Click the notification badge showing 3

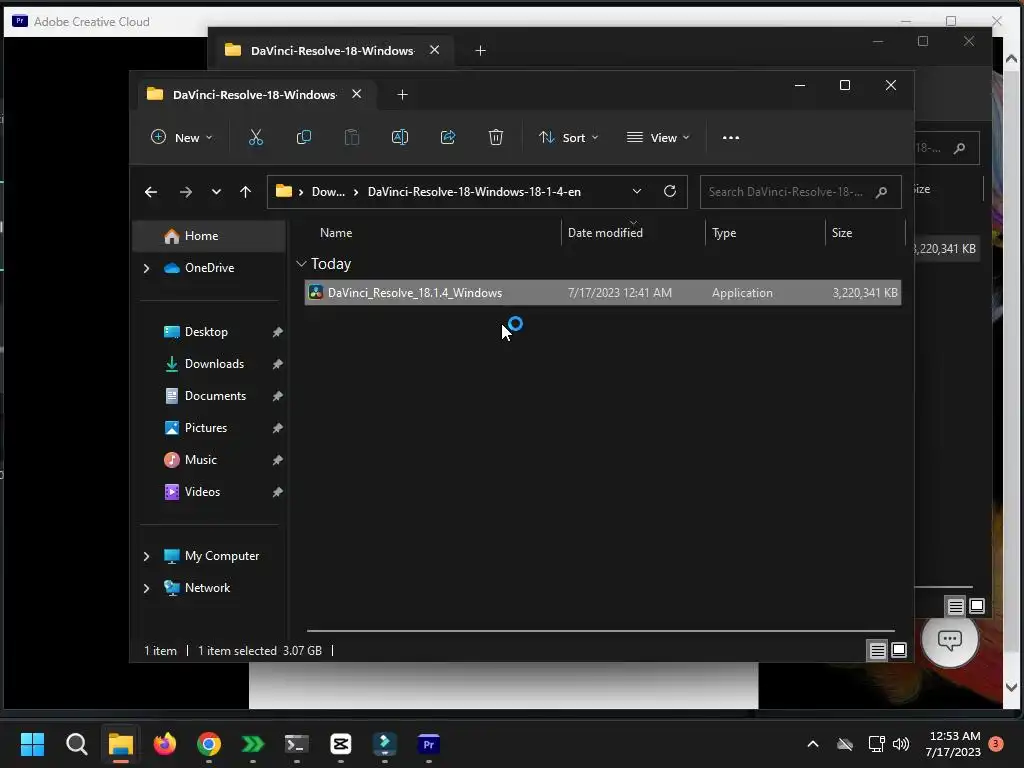click(996, 744)
